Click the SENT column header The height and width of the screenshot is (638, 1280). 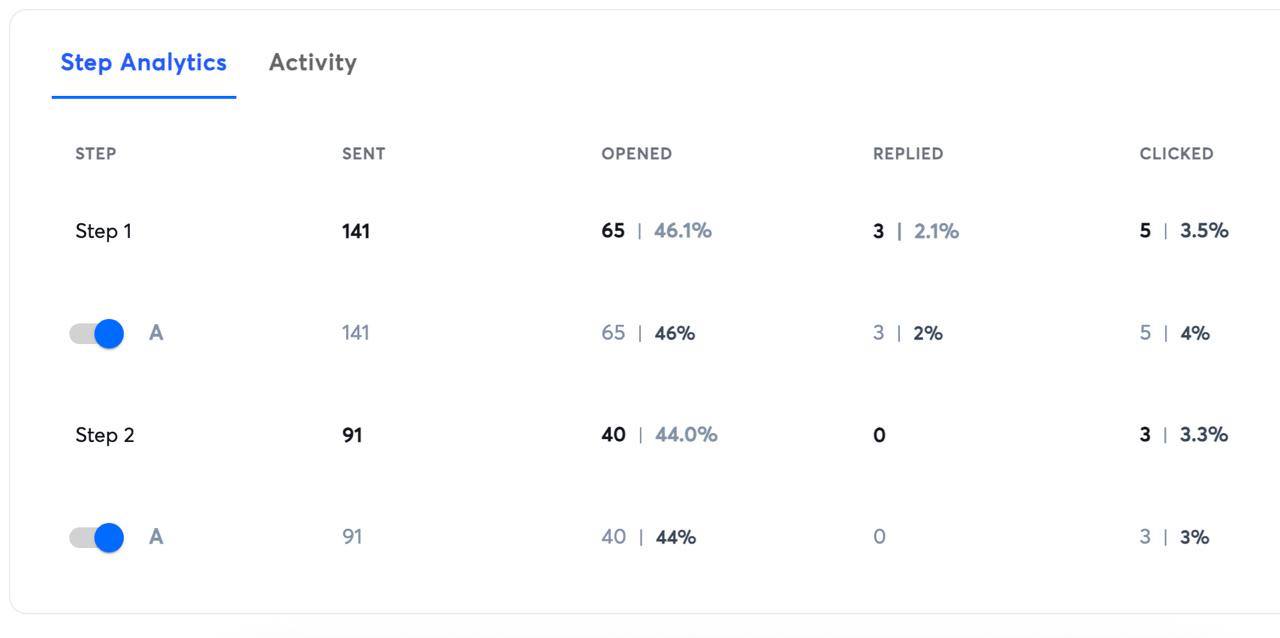pos(363,154)
